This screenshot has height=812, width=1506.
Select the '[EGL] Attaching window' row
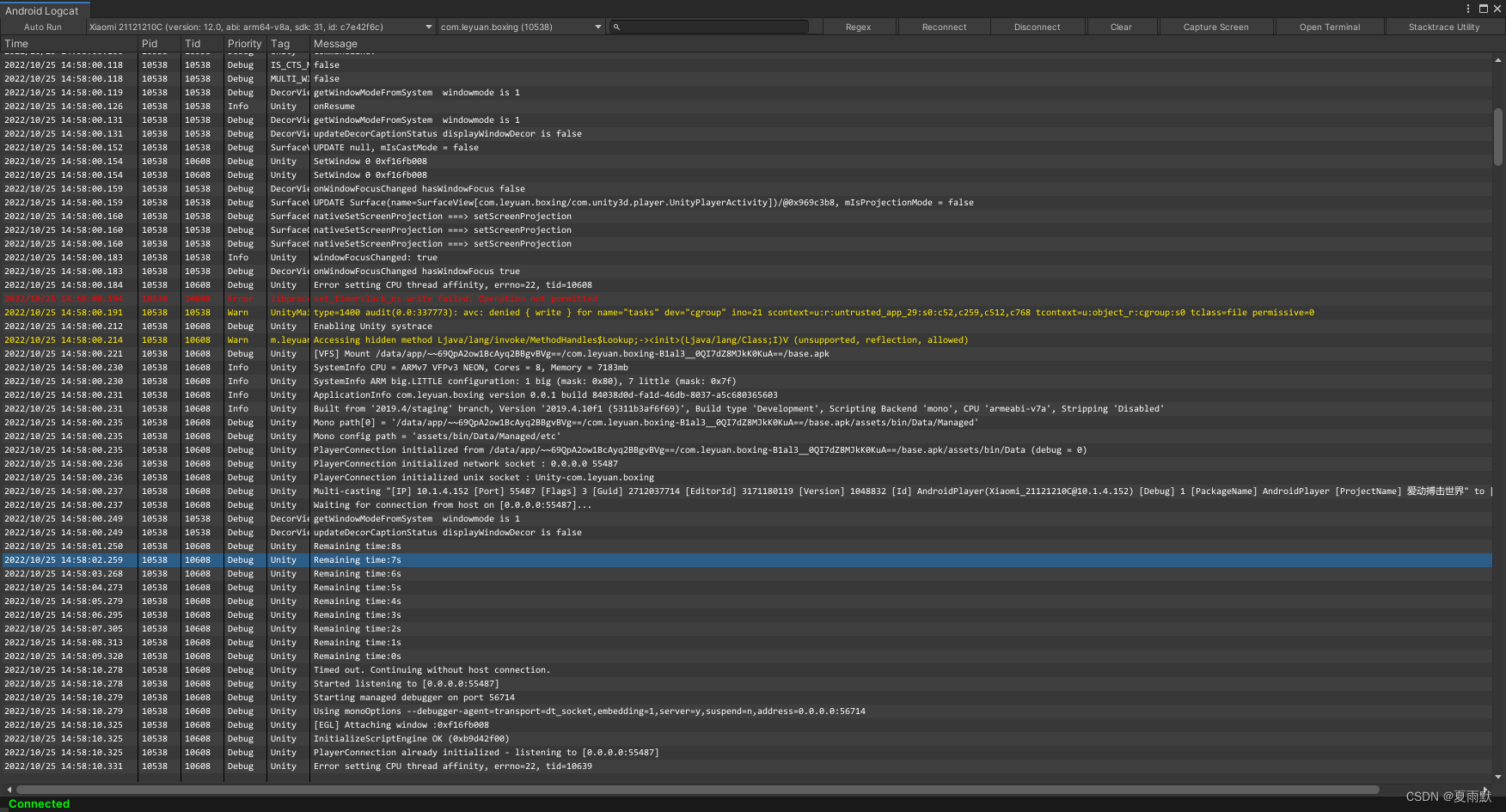(746, 725)
